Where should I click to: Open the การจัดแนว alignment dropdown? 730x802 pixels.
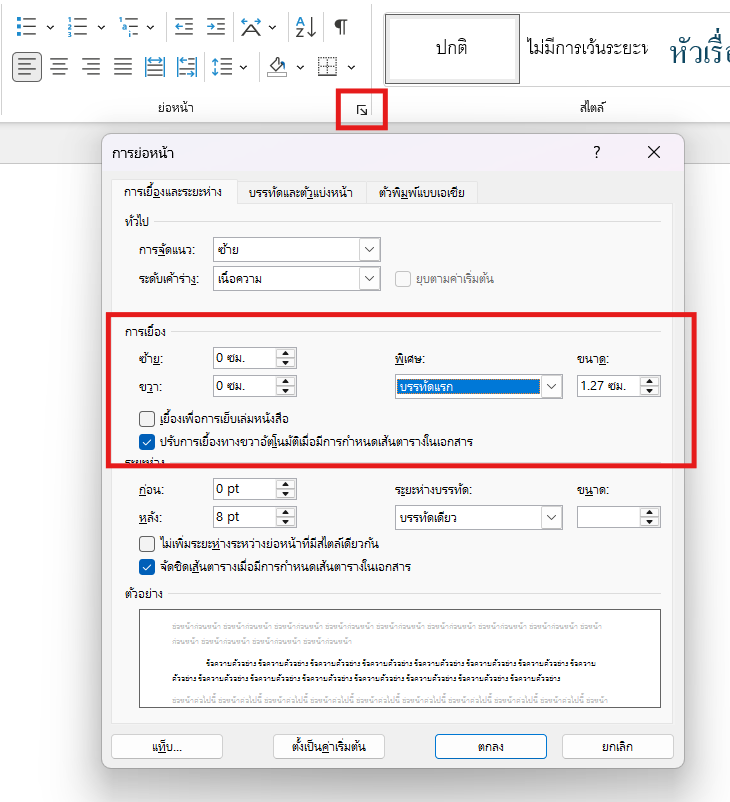point(297,250)
